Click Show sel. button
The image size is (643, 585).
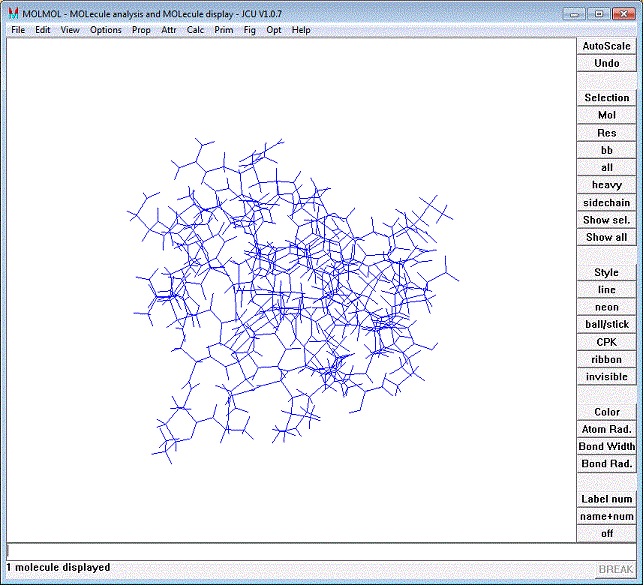click(x=607, y=220)
